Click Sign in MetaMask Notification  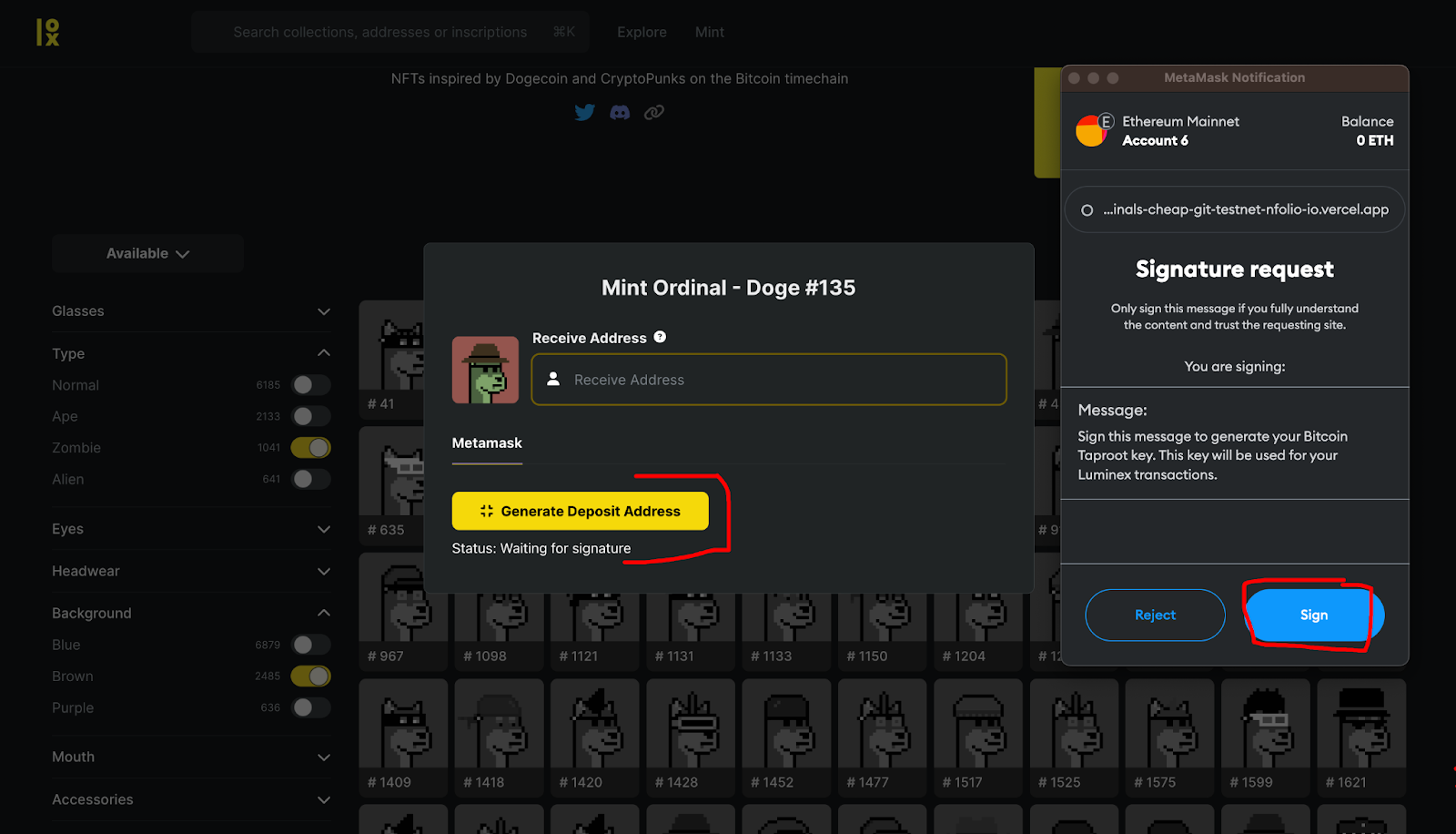point(1314,615)
